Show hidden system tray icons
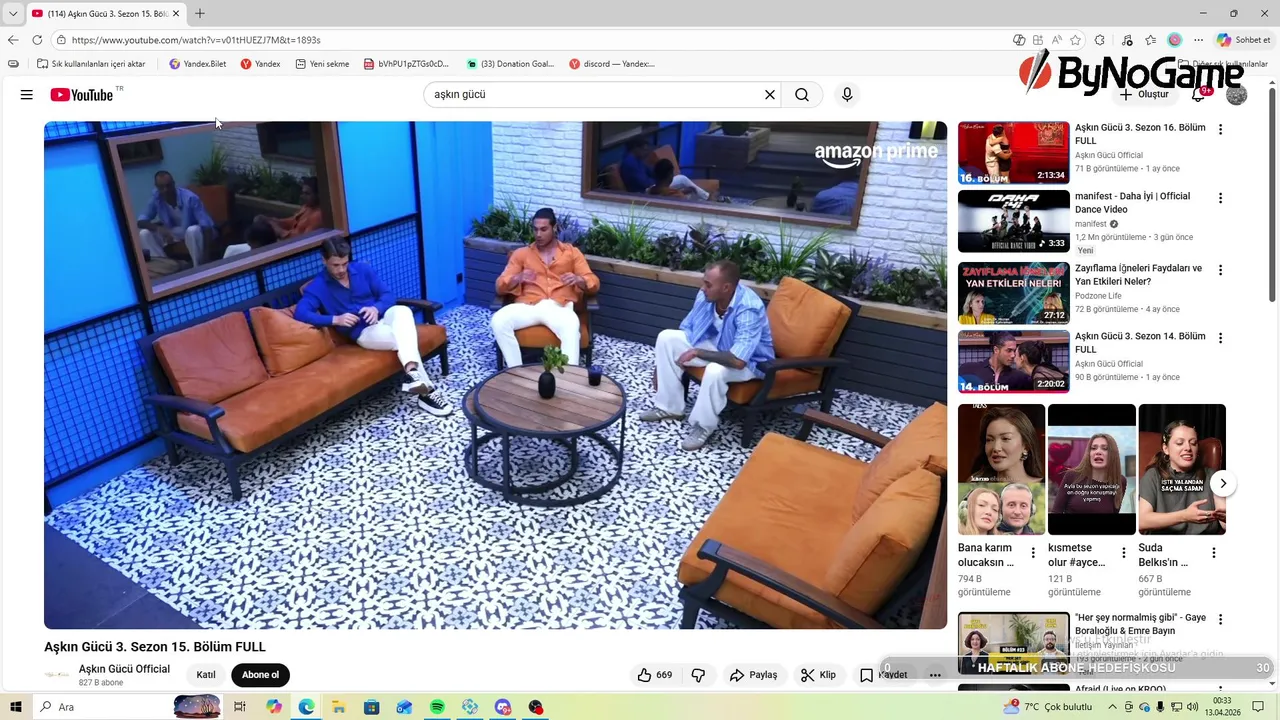1280x720 pixels. point(1113,707)
